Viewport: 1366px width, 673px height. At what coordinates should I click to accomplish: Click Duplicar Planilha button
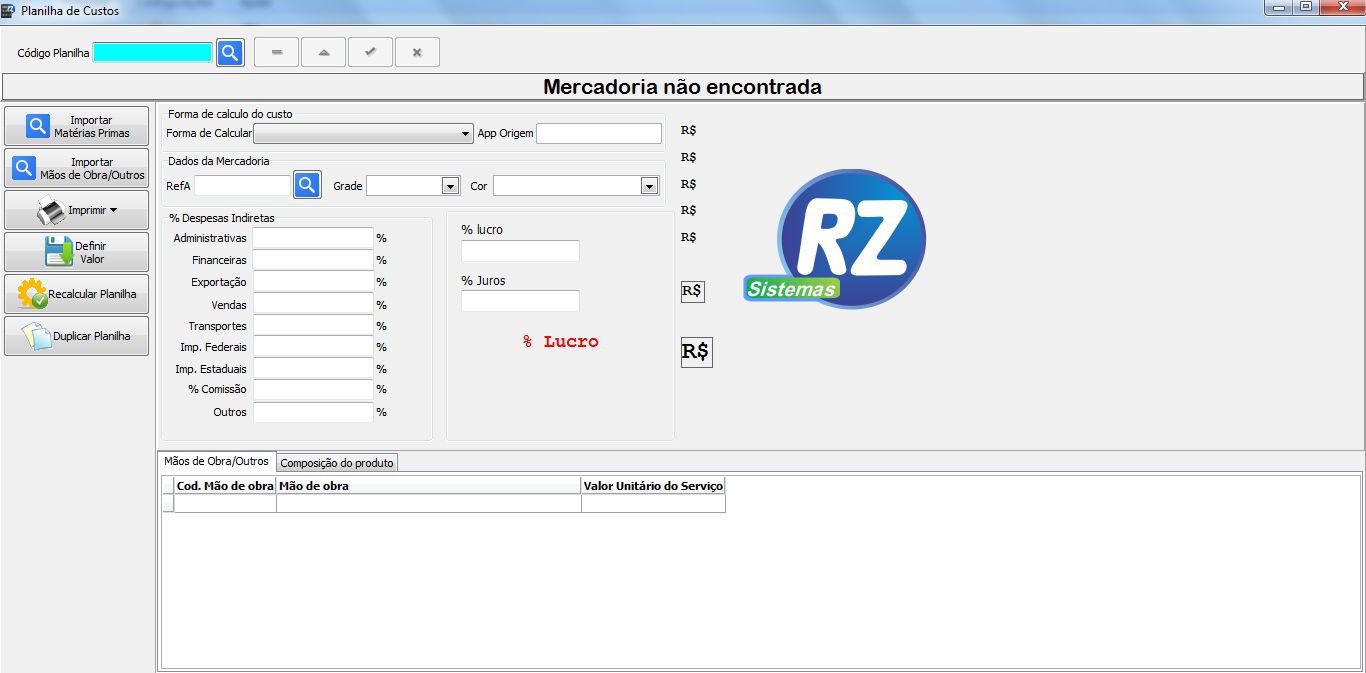[77, 336]
